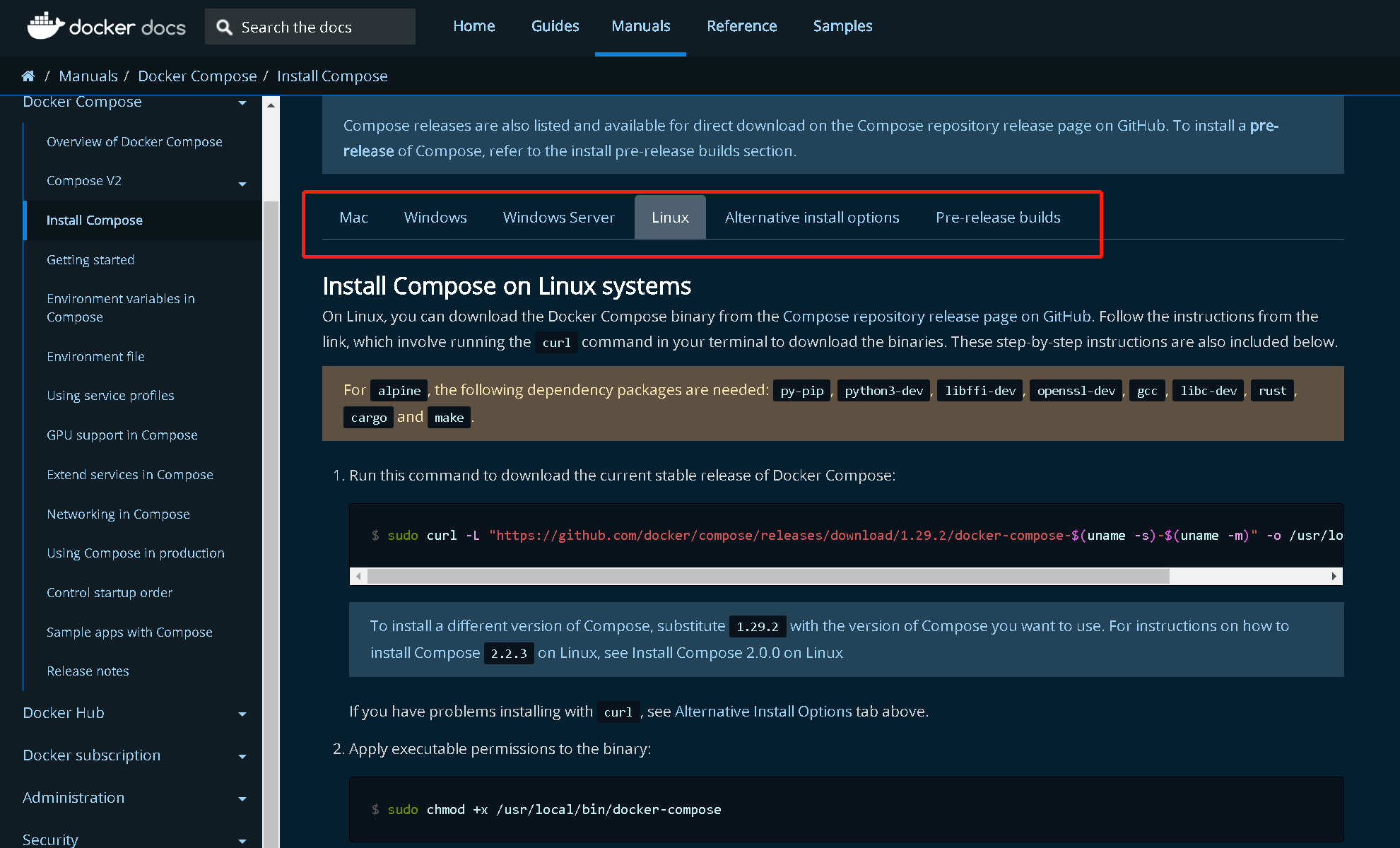
Task: Open the Guides nav item
Action: pyautogui.click(x=555, y=26)
